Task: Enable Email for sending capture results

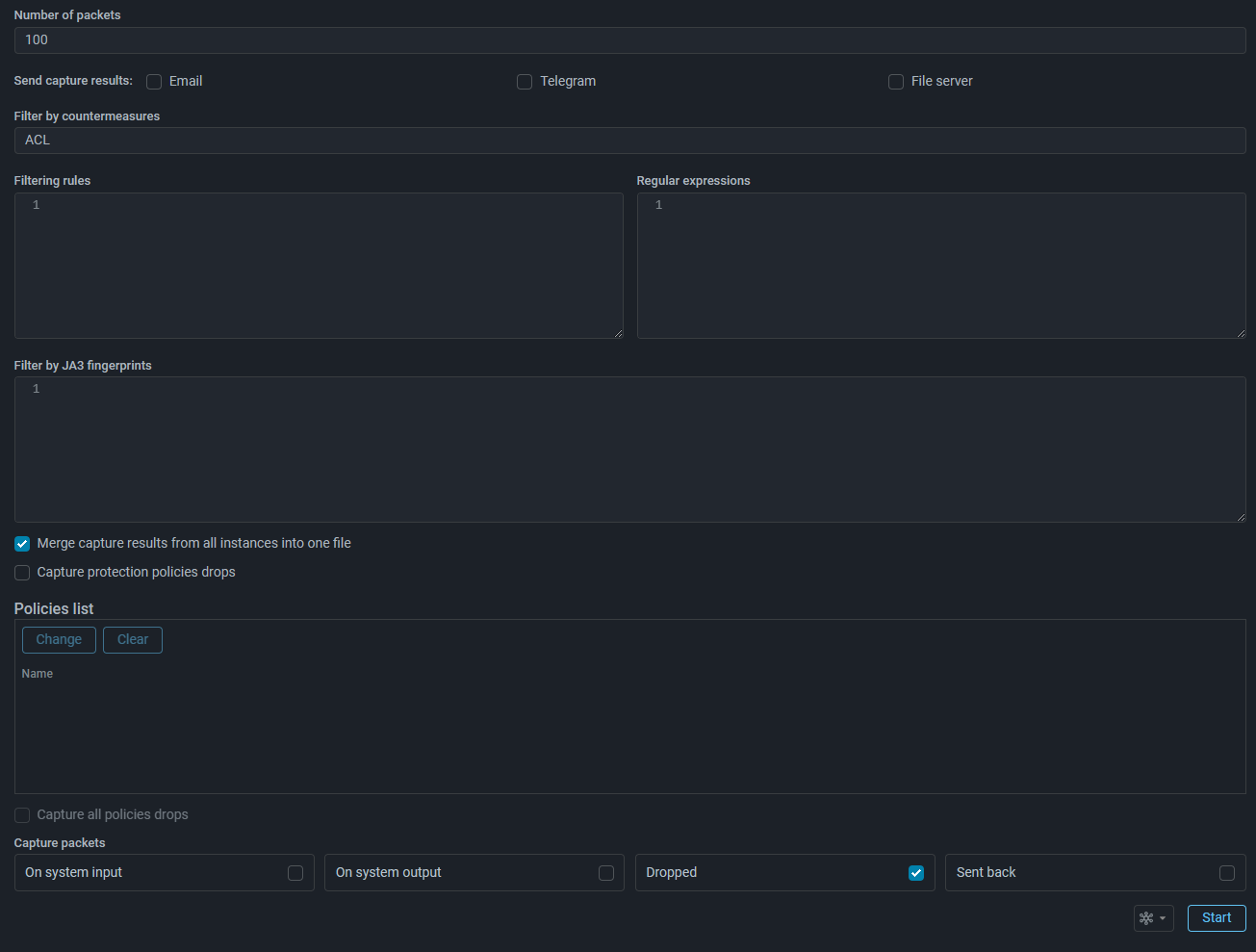Action: click(154, 82)
